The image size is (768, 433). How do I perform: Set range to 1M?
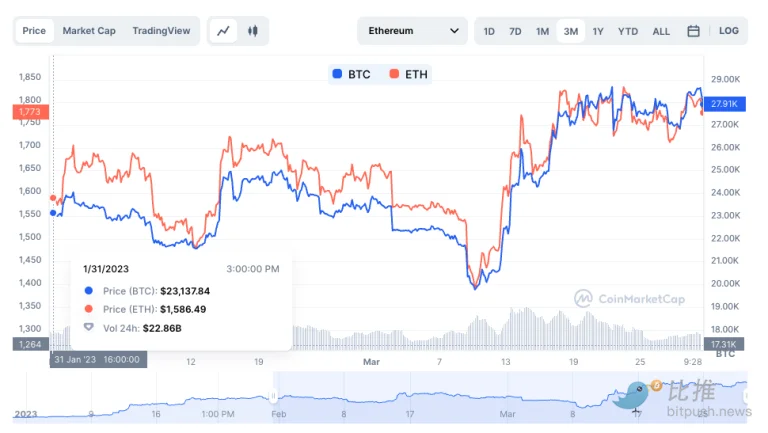[x=542, y=31]
